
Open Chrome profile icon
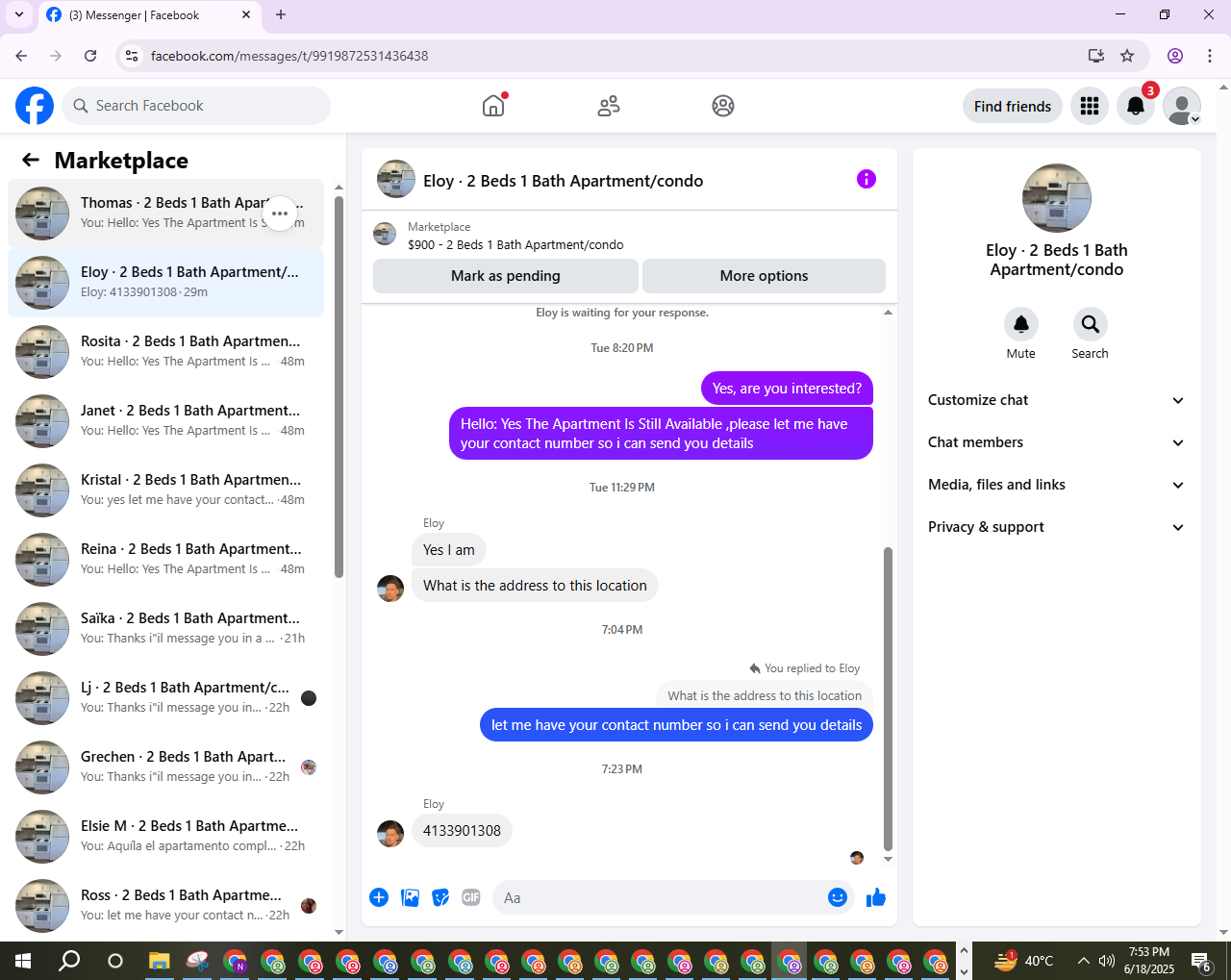tap(1175, 56)
